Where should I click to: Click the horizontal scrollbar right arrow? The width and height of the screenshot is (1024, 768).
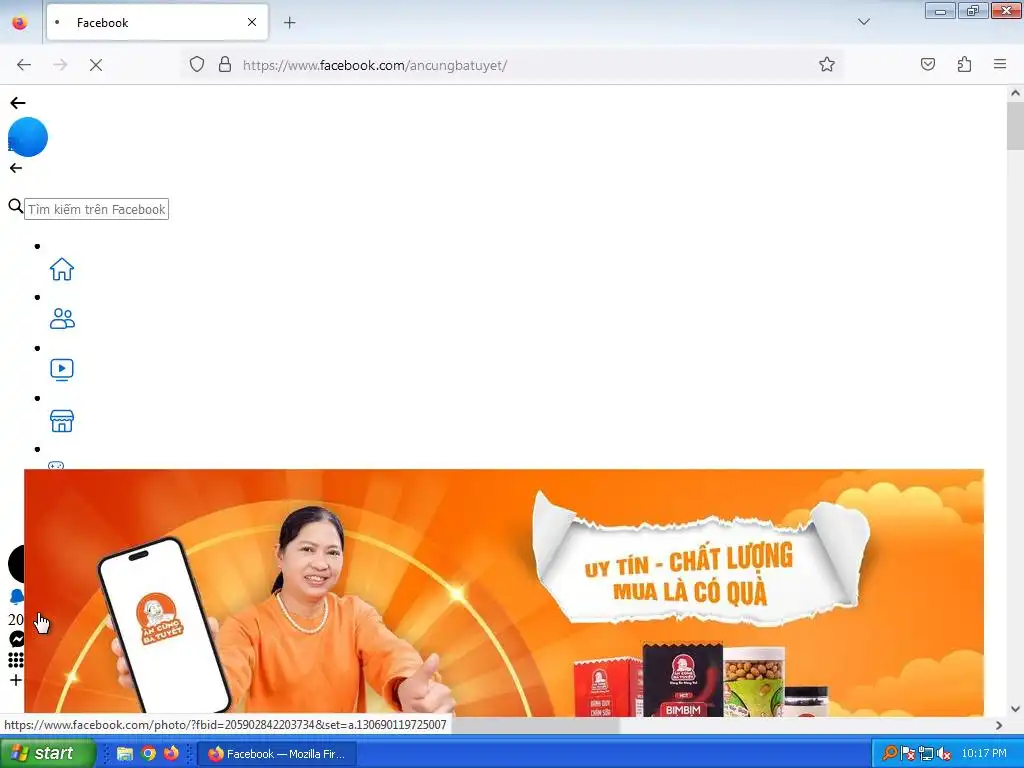click(999, 725)
